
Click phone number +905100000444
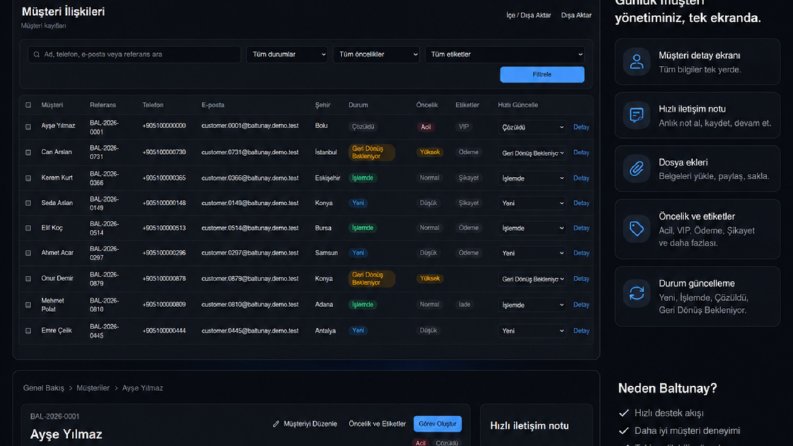(164, 331)
